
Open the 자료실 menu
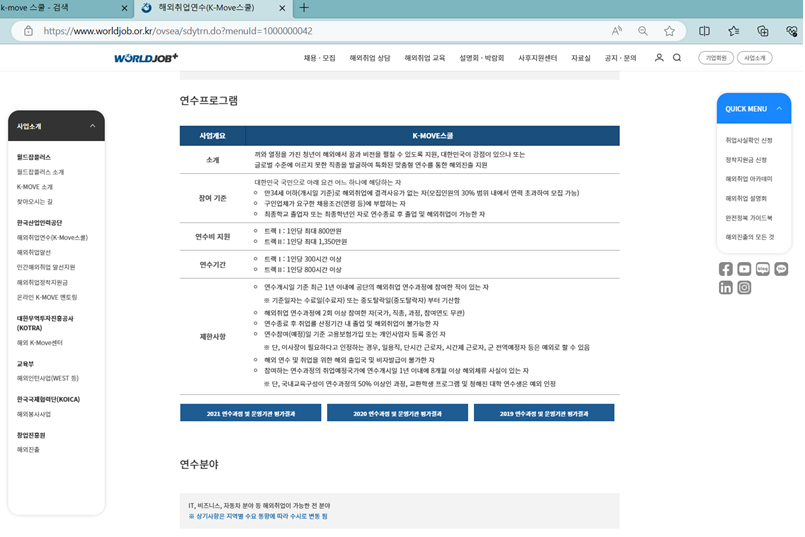(581, 58)
